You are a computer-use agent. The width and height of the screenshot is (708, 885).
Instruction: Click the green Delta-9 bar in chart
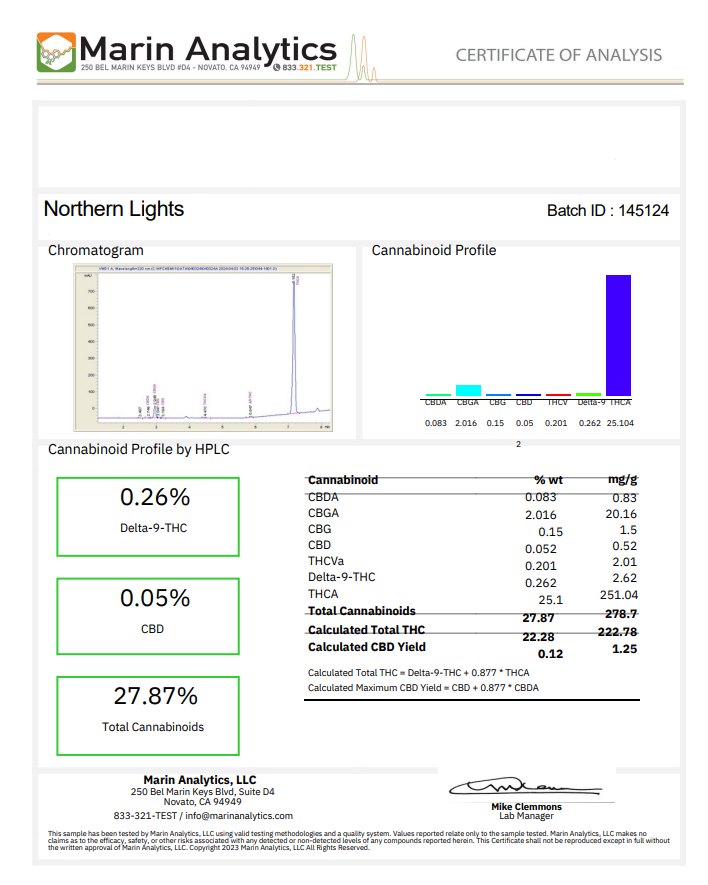click(588, 395)
